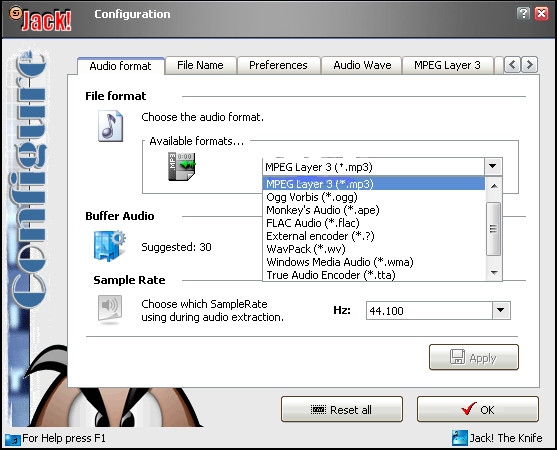Open the MPEG Layer 3 tab
Image resolution: width=557 pixels, height=450 pixels.
(x=447, y=65)
